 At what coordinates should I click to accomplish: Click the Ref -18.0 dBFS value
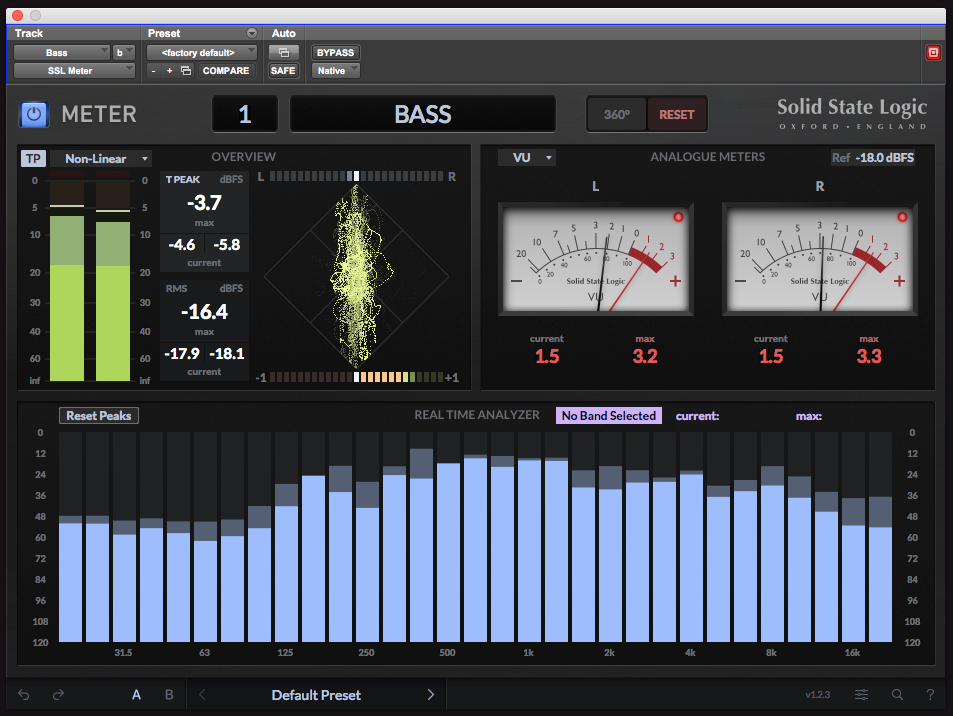873,157
